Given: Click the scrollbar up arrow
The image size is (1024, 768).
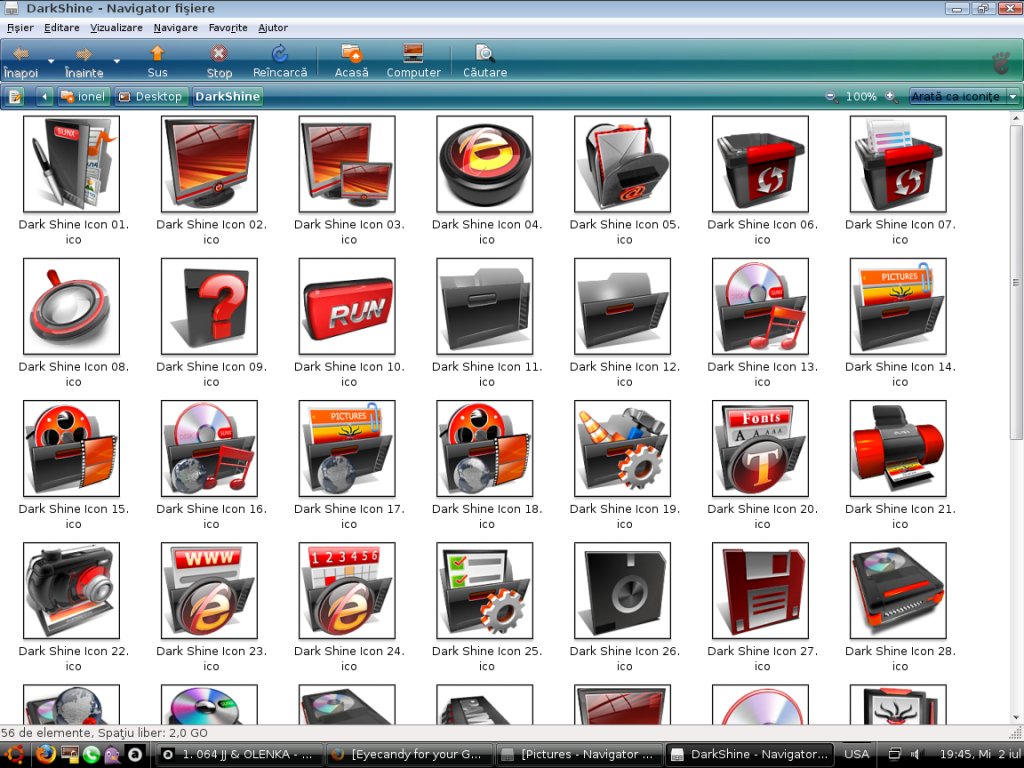Looking at the screenshot, I should 1016,118.
